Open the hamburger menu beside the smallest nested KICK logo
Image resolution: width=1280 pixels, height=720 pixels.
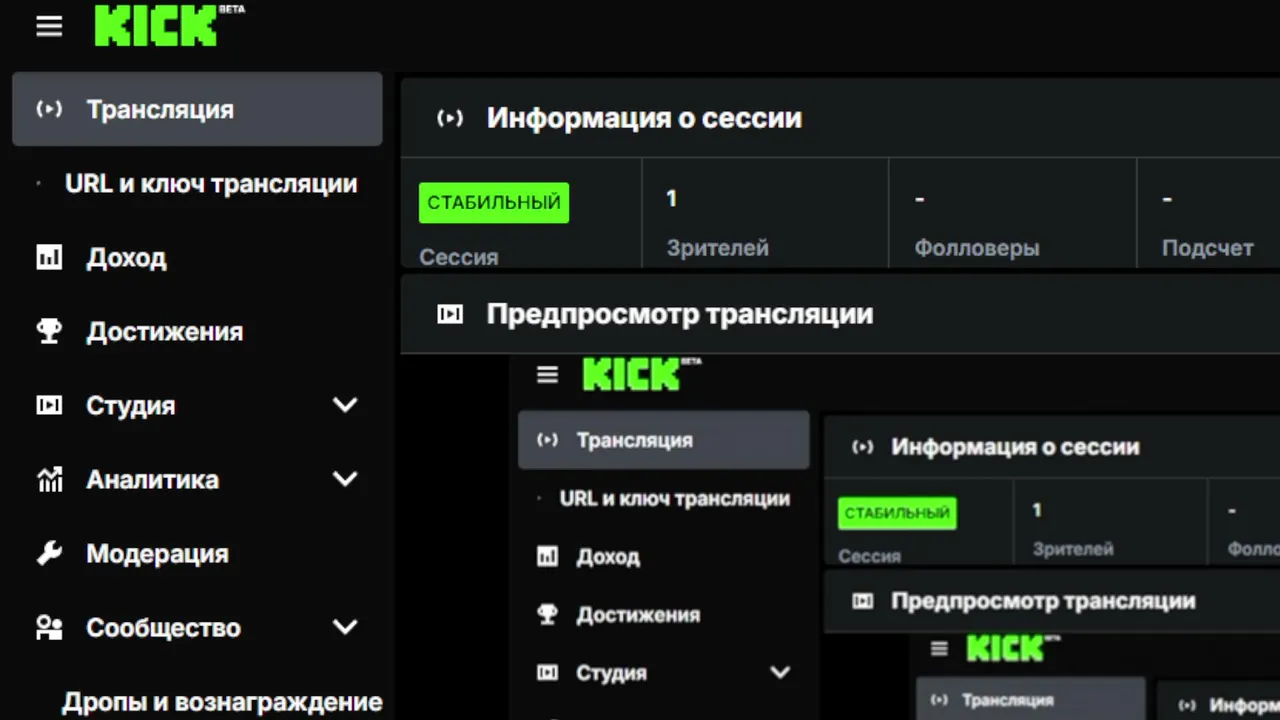click(939, 650)
